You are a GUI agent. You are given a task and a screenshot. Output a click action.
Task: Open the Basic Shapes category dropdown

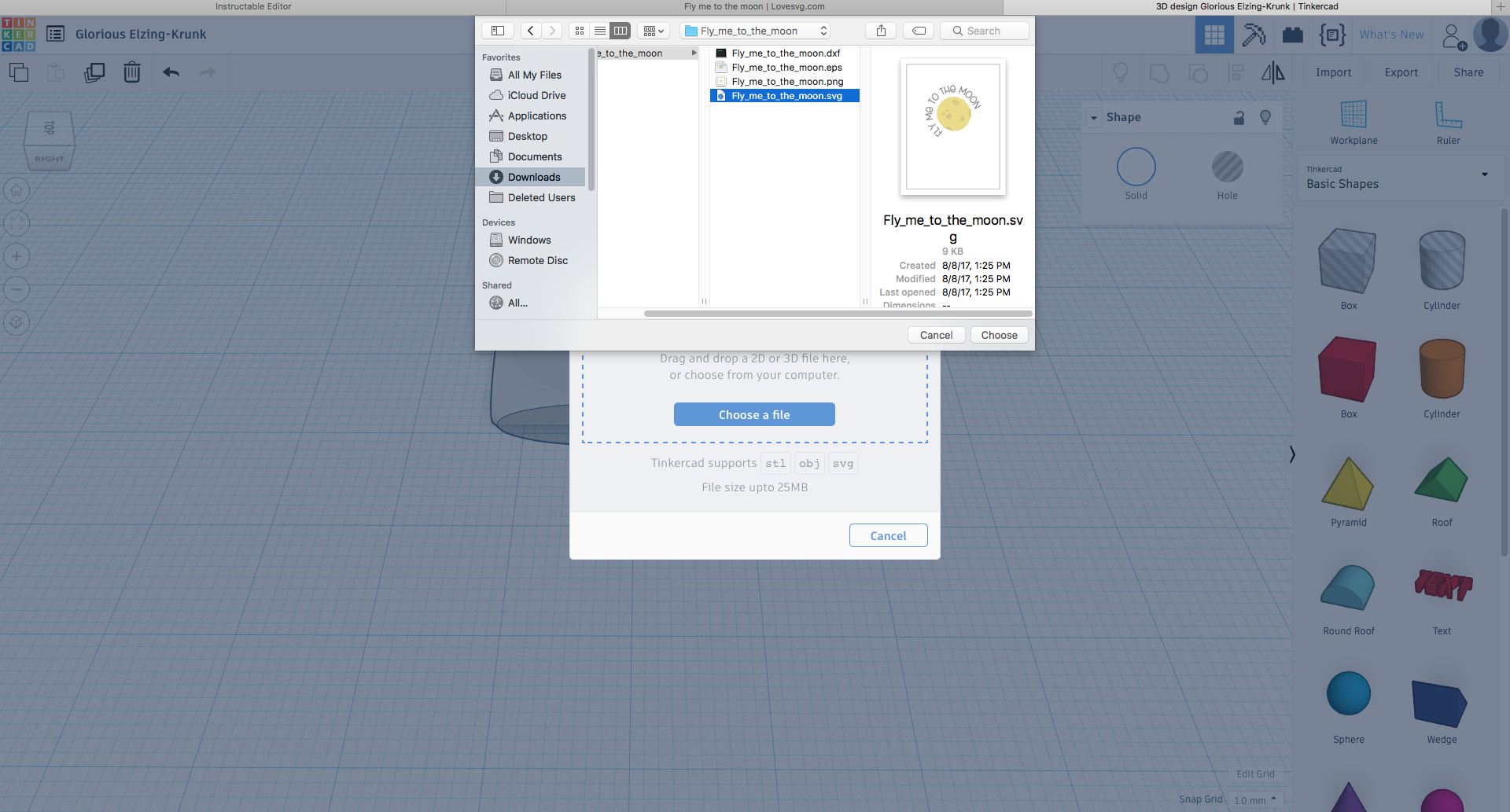click(1401, 178)
